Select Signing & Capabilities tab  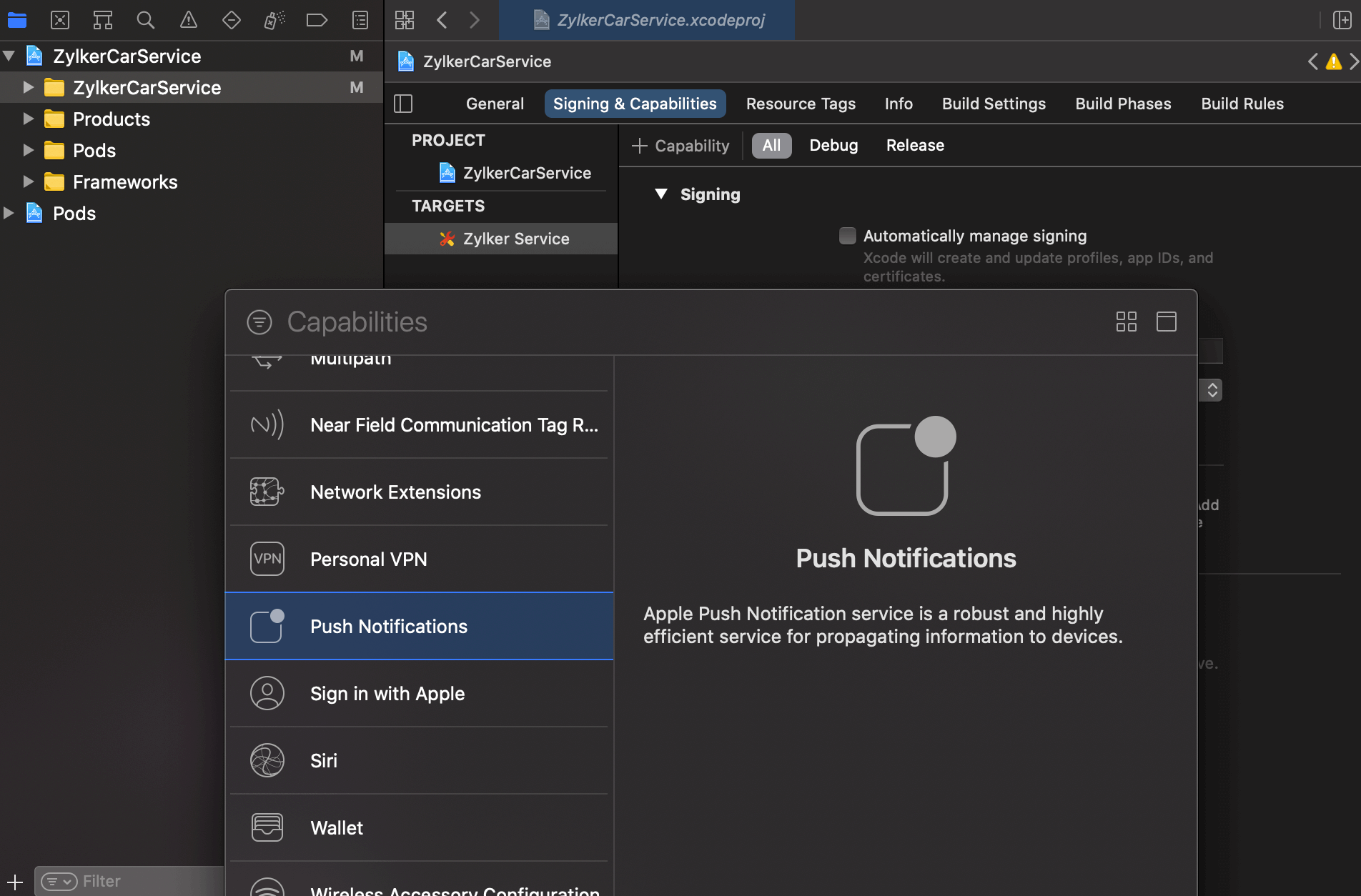point(635,104)
